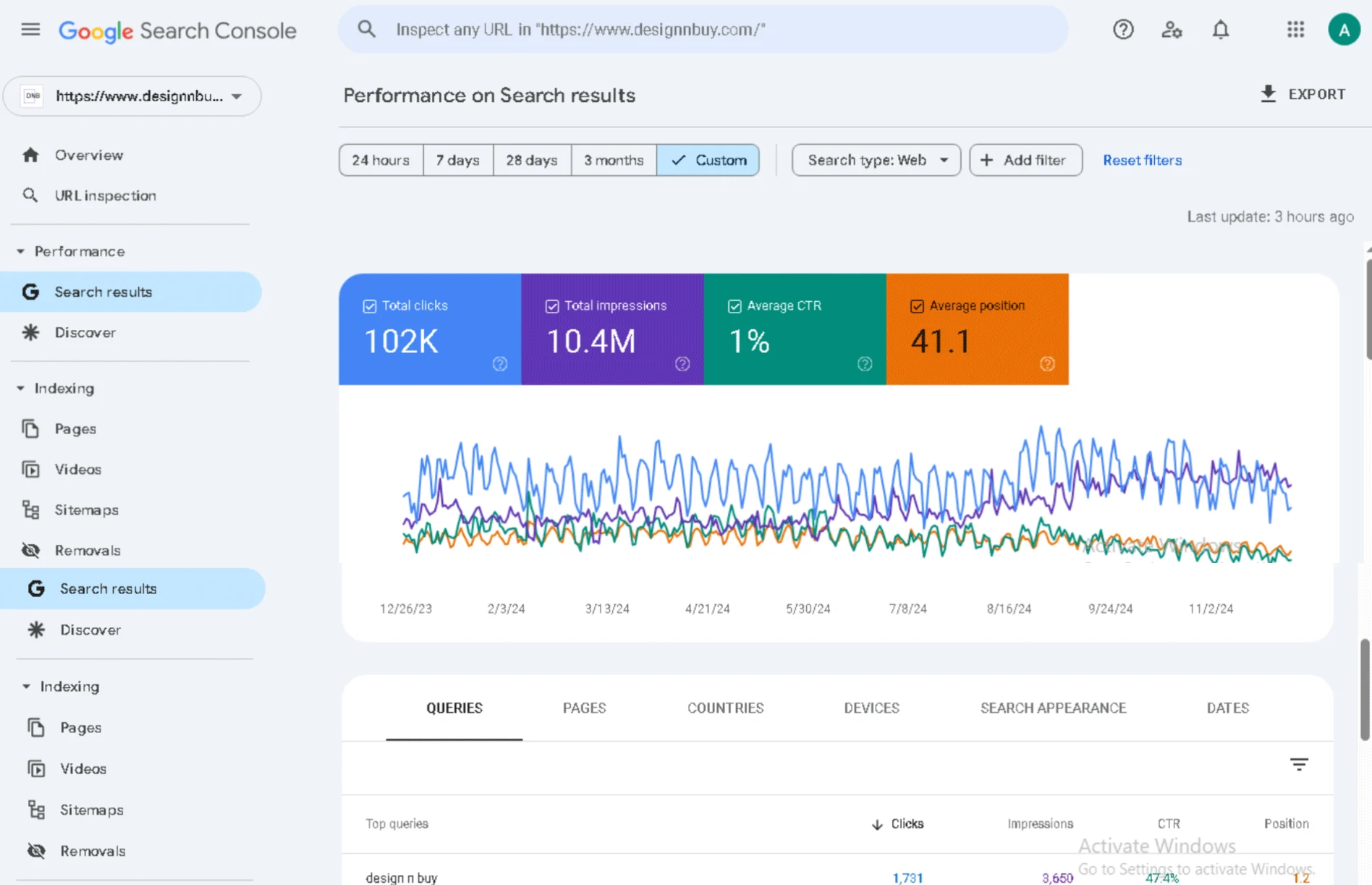Screen dimensions: 1372x885
Task: Open the Help icon in header
Action: click(1123, 30)
